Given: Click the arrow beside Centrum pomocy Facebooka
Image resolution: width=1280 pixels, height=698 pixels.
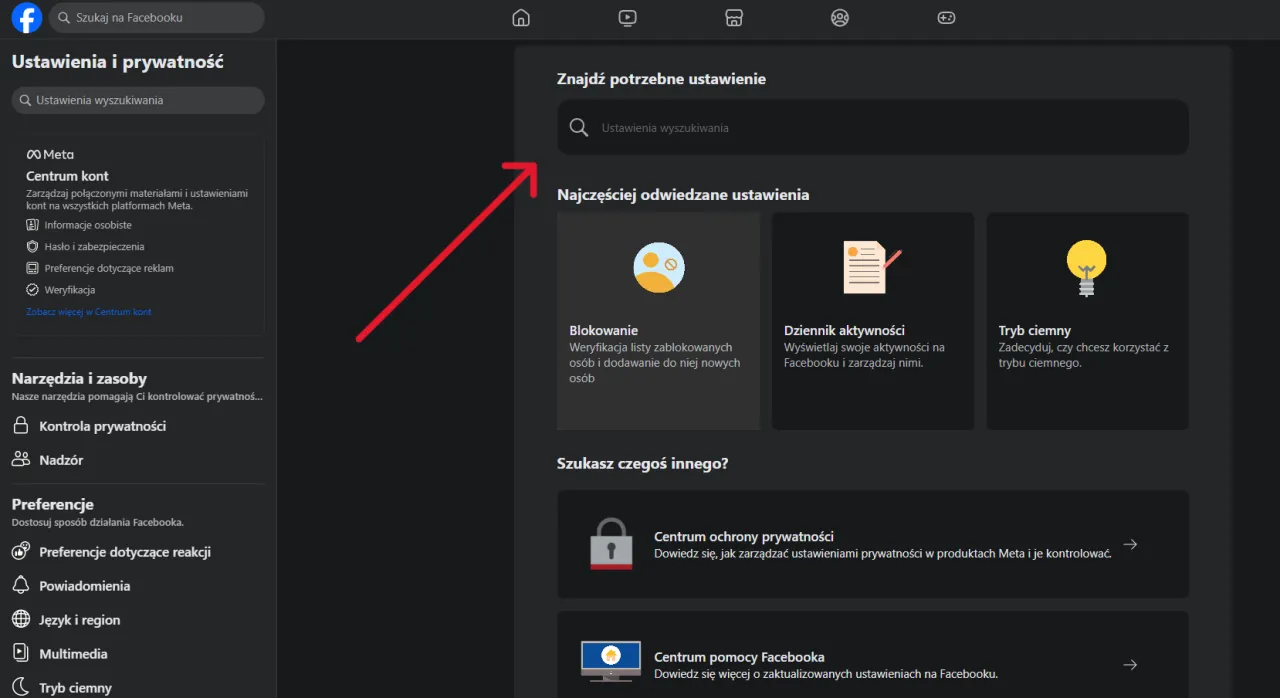Looking at the screenshot, I should (x=1130, y=664).
